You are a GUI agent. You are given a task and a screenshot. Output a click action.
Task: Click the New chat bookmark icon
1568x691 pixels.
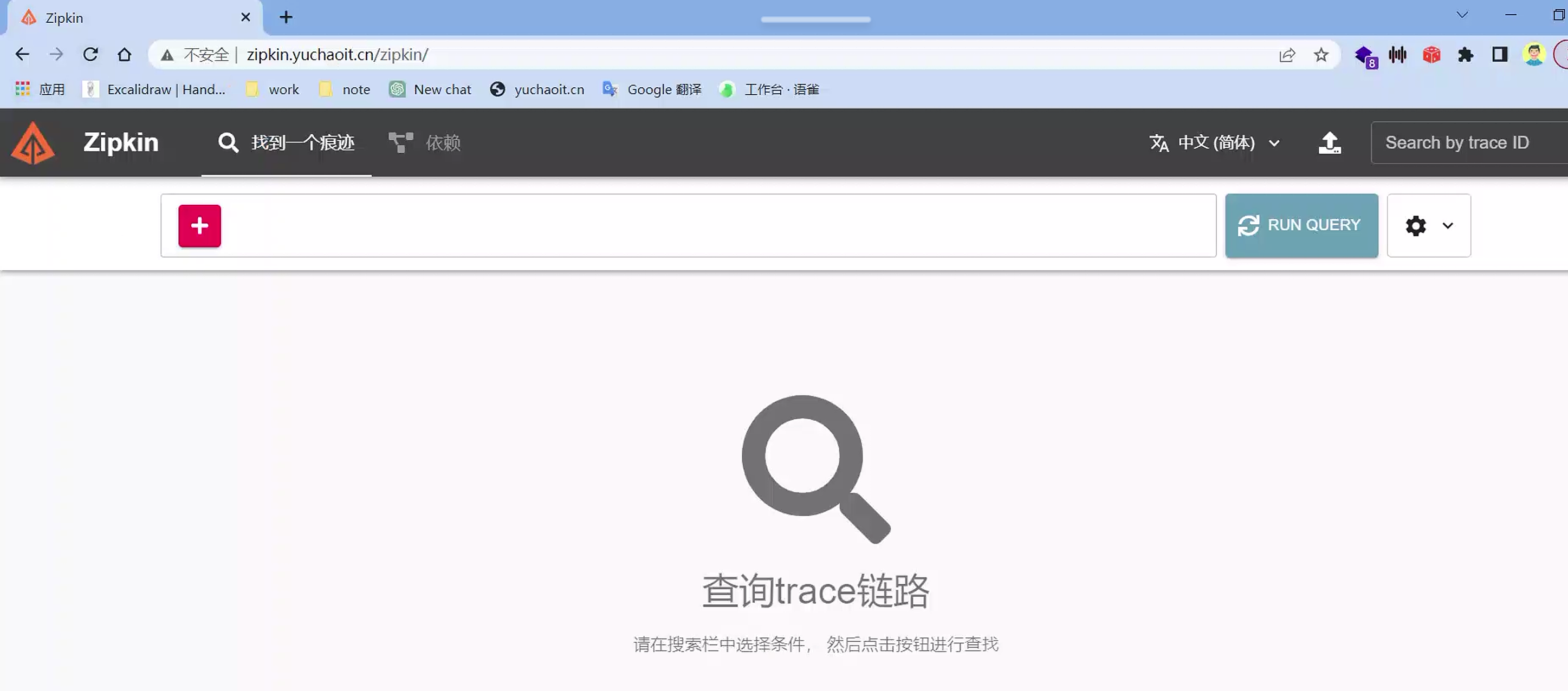(x=397, y=89)
